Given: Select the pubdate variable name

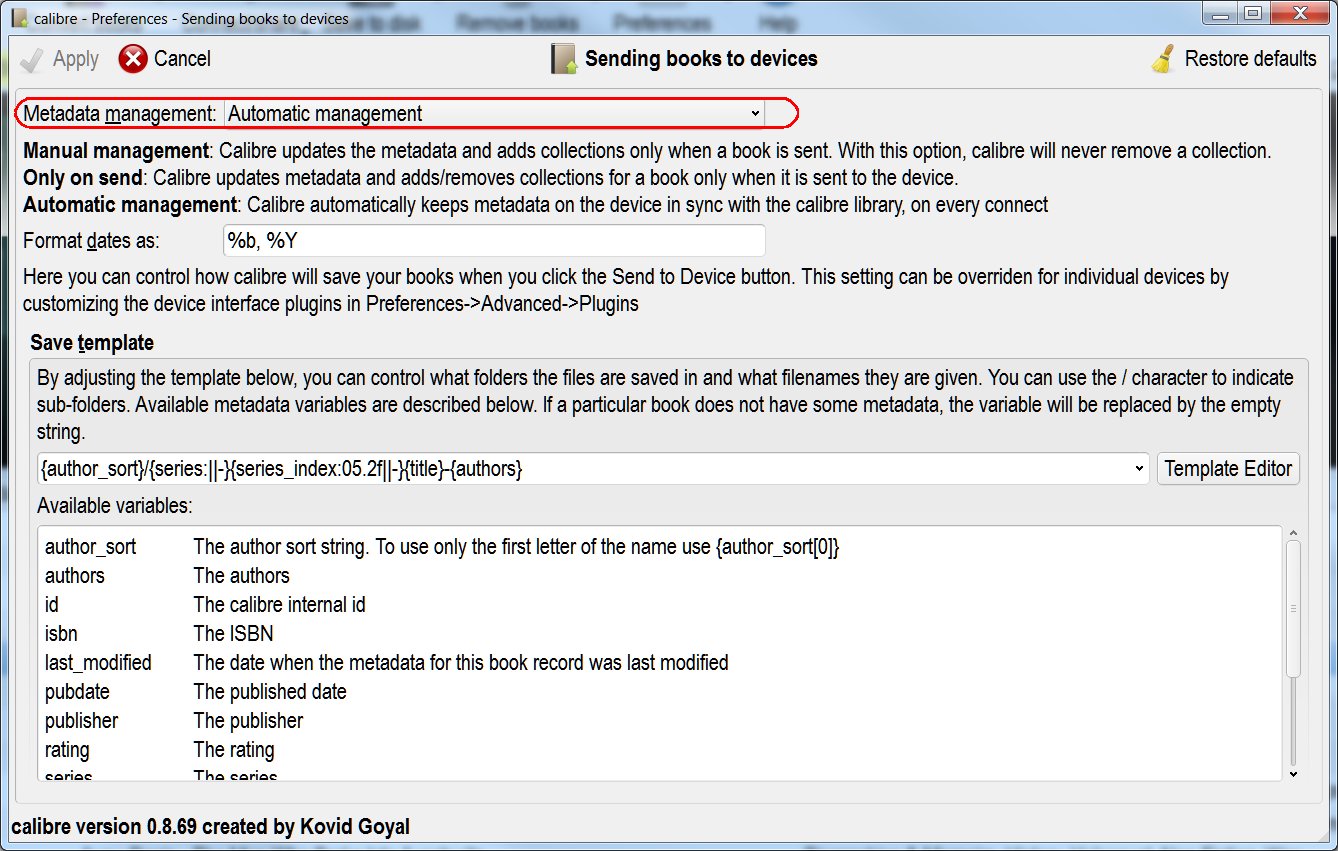Looking at the screenshot, I should click(x=77, y=692).
